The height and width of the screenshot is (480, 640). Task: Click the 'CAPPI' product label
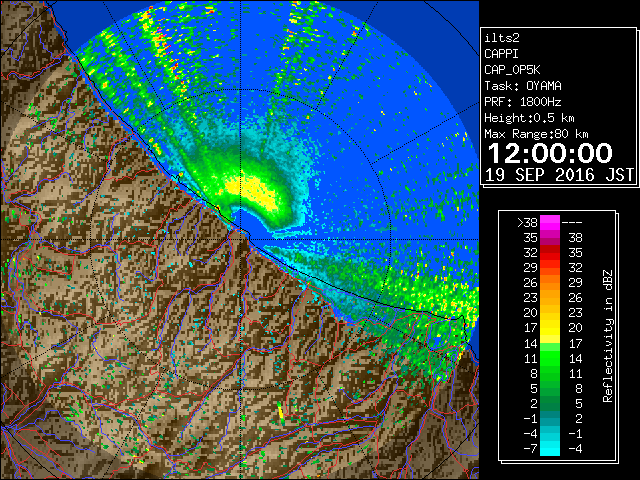point(501,54)
